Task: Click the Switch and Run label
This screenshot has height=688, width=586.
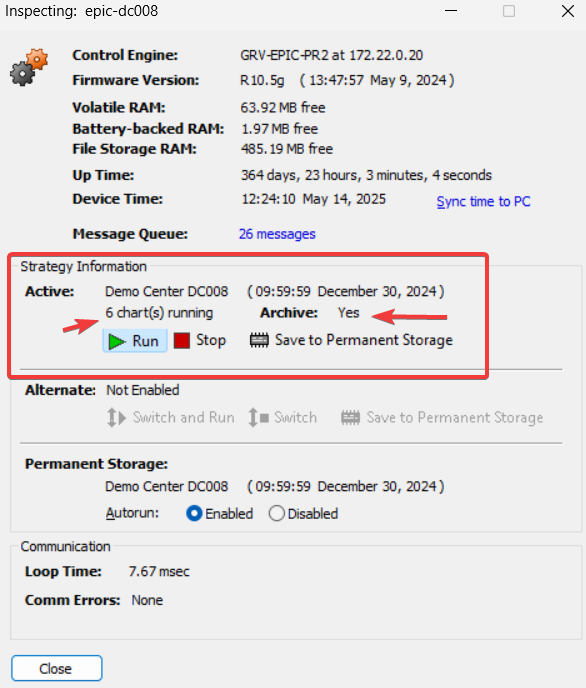Action: click(x=183, y=417)
